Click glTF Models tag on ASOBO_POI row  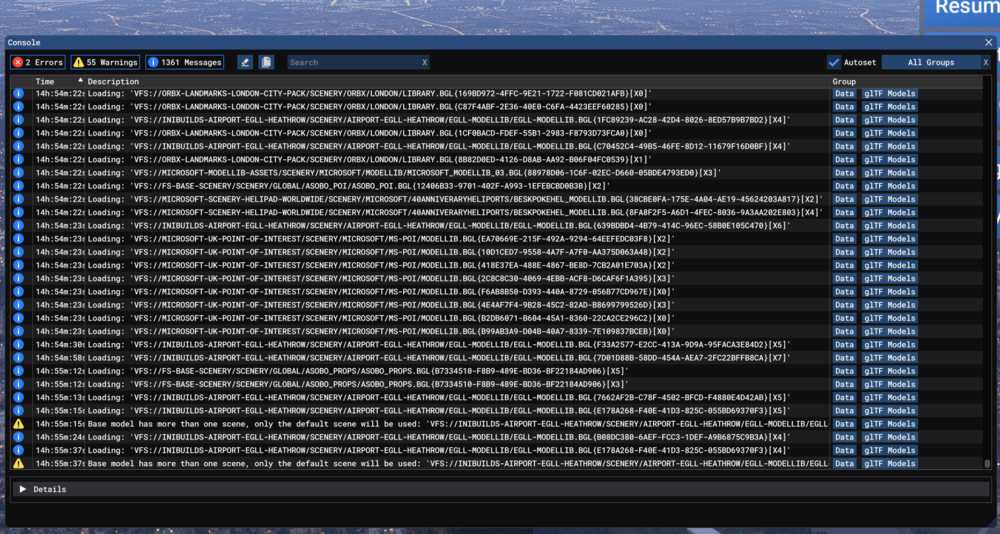tap(889, 186)
